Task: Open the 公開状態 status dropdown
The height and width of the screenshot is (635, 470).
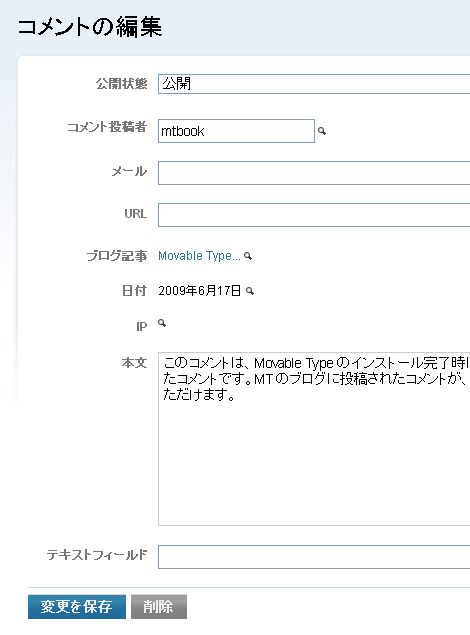Action: point(314,84)
